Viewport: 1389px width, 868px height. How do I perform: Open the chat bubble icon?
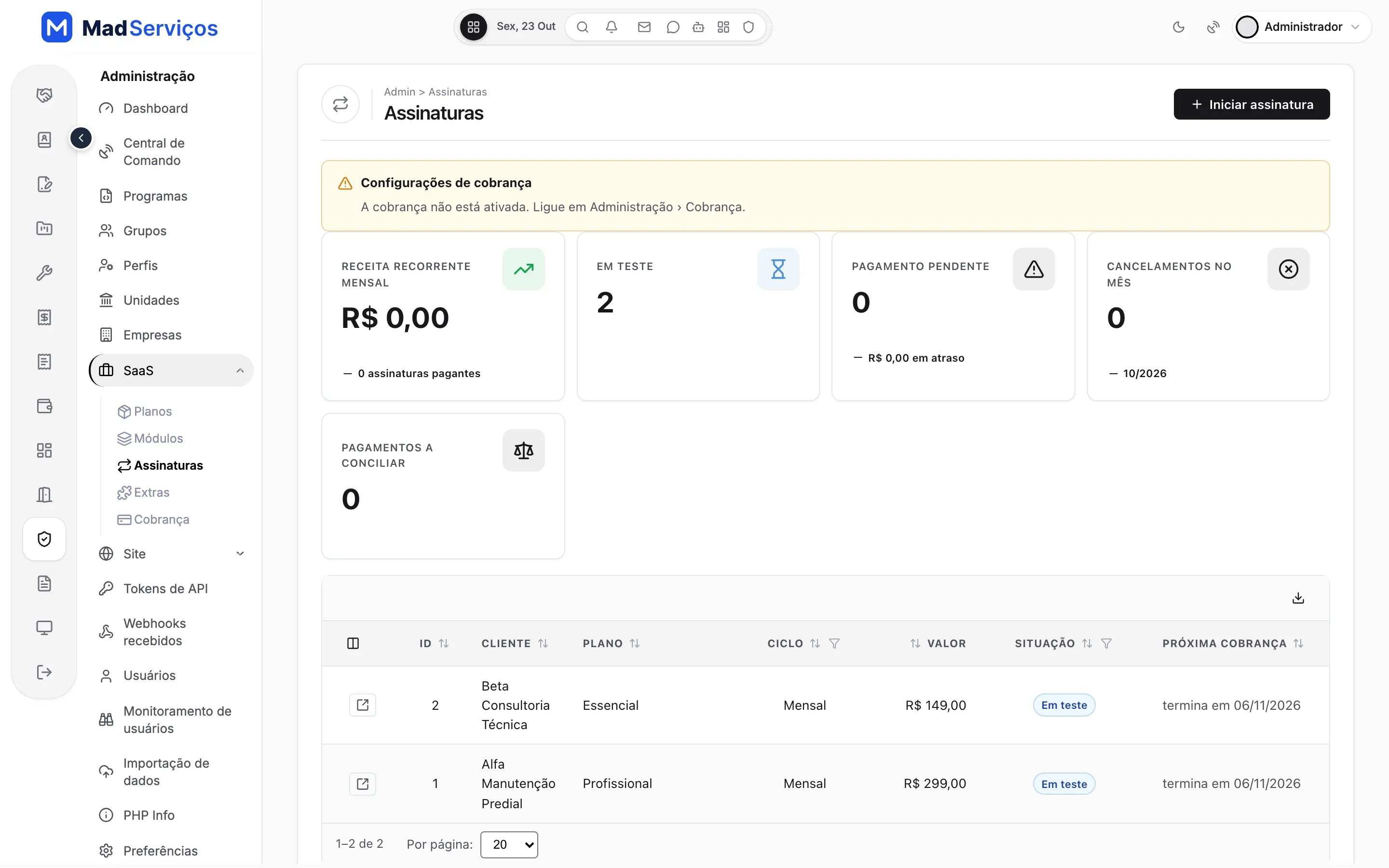click(x=673, y=27)
